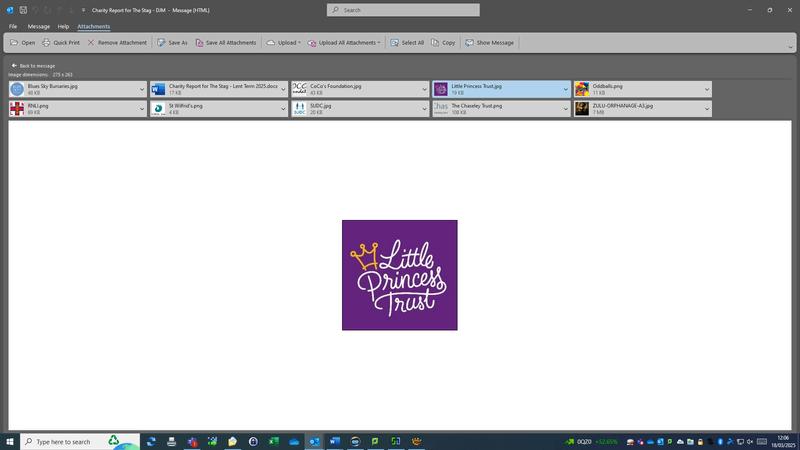Open the Oddballs.png dropdown arrow
800x450 pixels.
[x=707, y=89]
